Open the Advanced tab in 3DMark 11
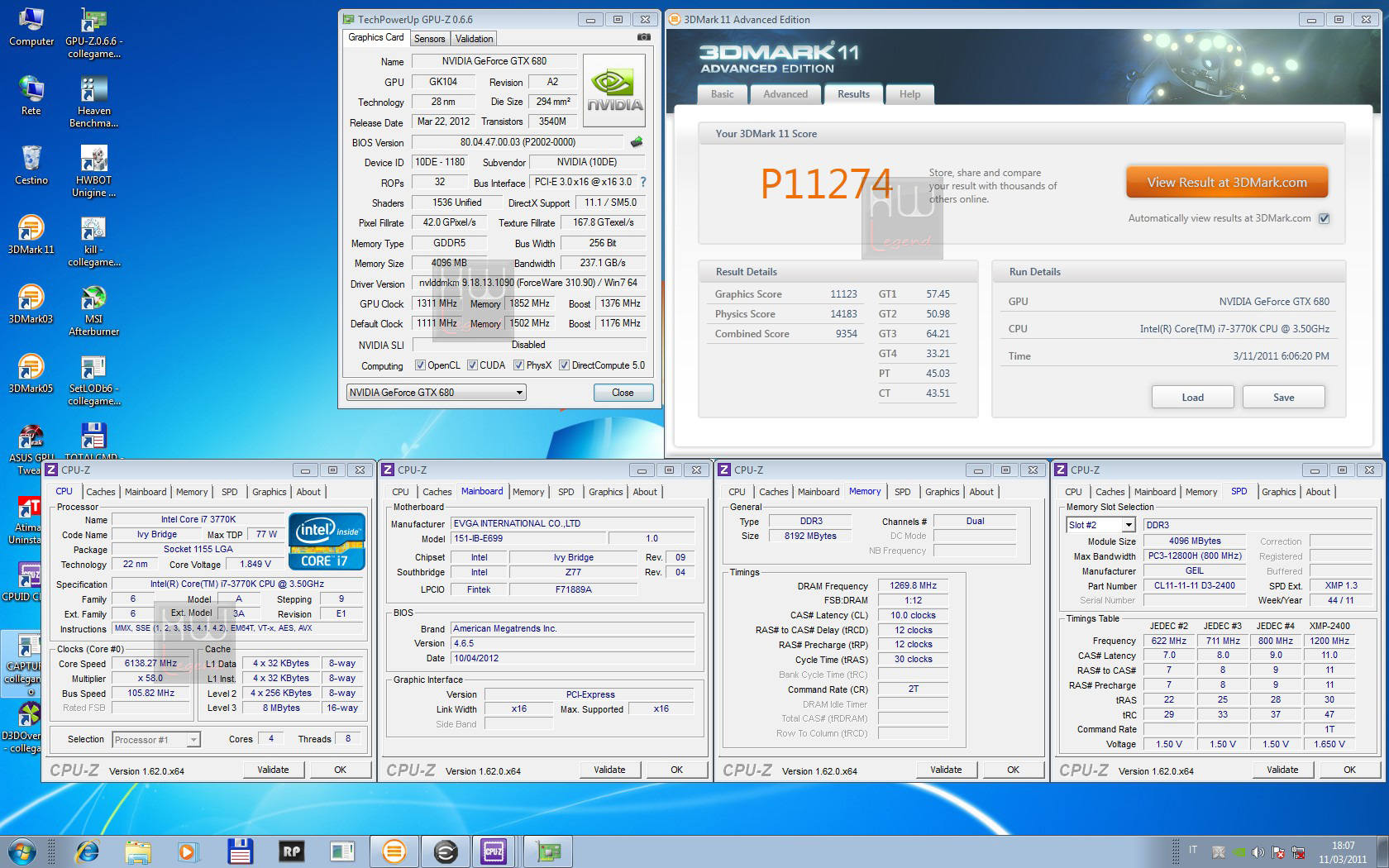This screenshot has width=1389, height=868. click(x=785, y=94)
